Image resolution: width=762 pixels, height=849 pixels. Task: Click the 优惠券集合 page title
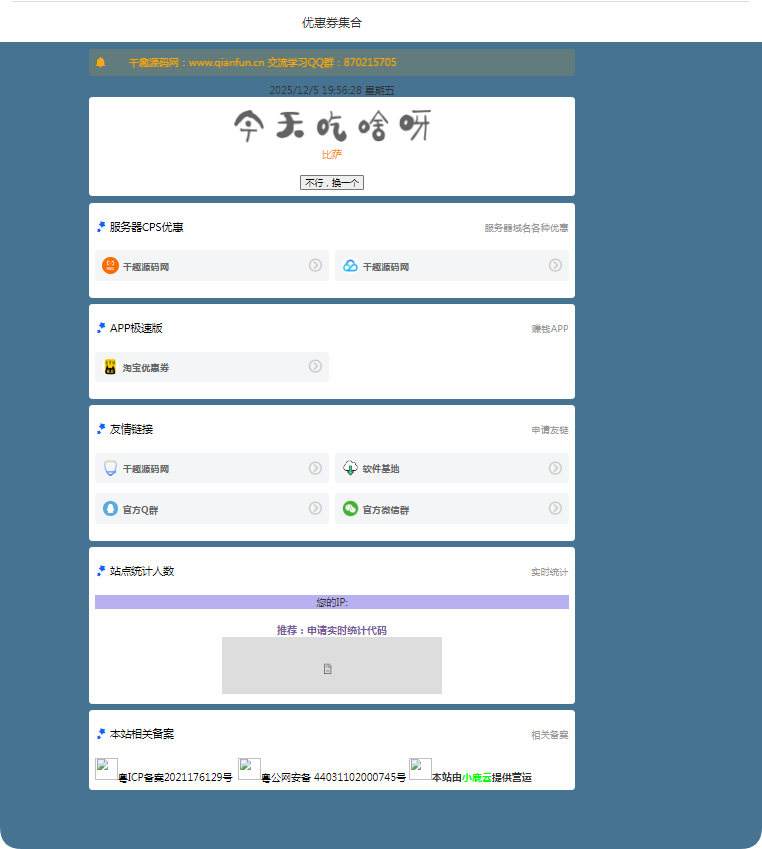(x=331, y=23)
